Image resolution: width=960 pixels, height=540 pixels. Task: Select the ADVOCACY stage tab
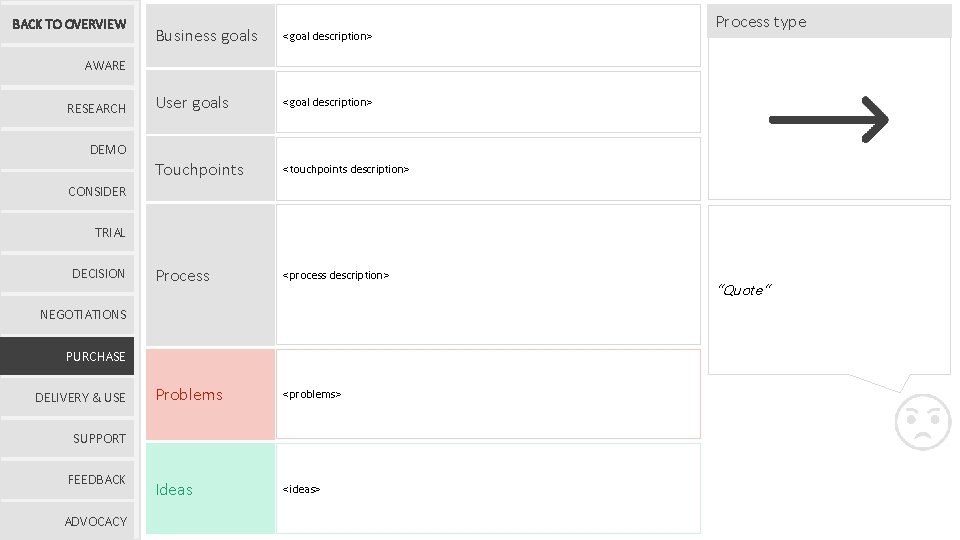[68, 521]
